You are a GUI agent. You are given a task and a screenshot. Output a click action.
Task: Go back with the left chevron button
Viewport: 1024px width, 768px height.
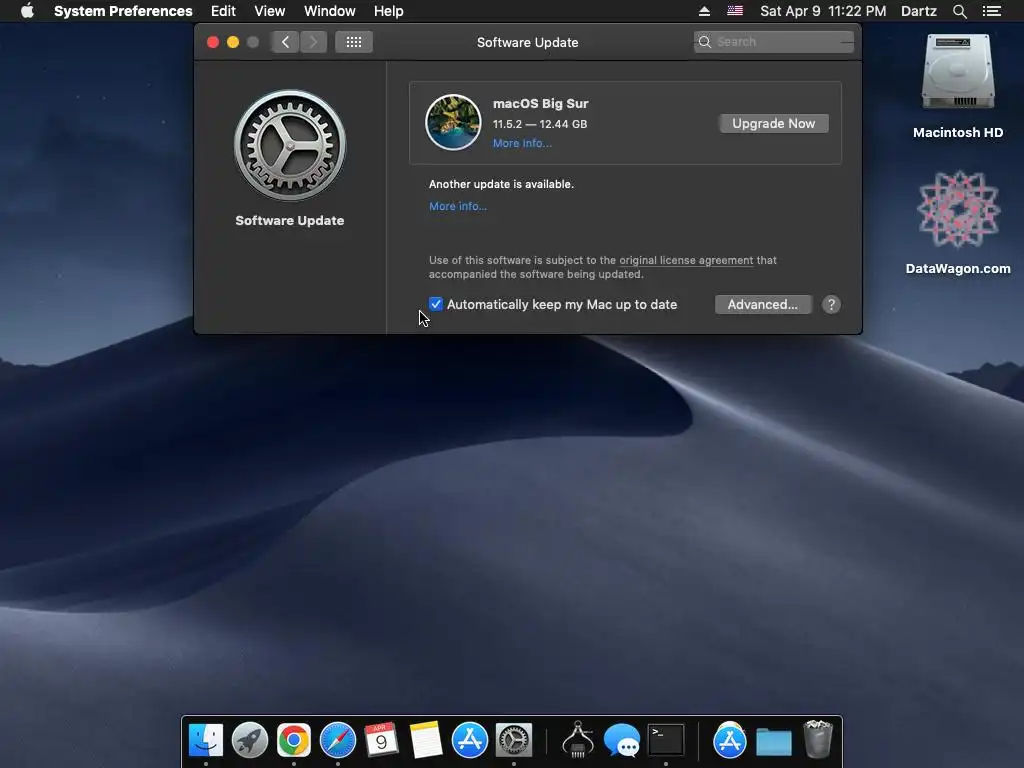(x=285, y=42)
